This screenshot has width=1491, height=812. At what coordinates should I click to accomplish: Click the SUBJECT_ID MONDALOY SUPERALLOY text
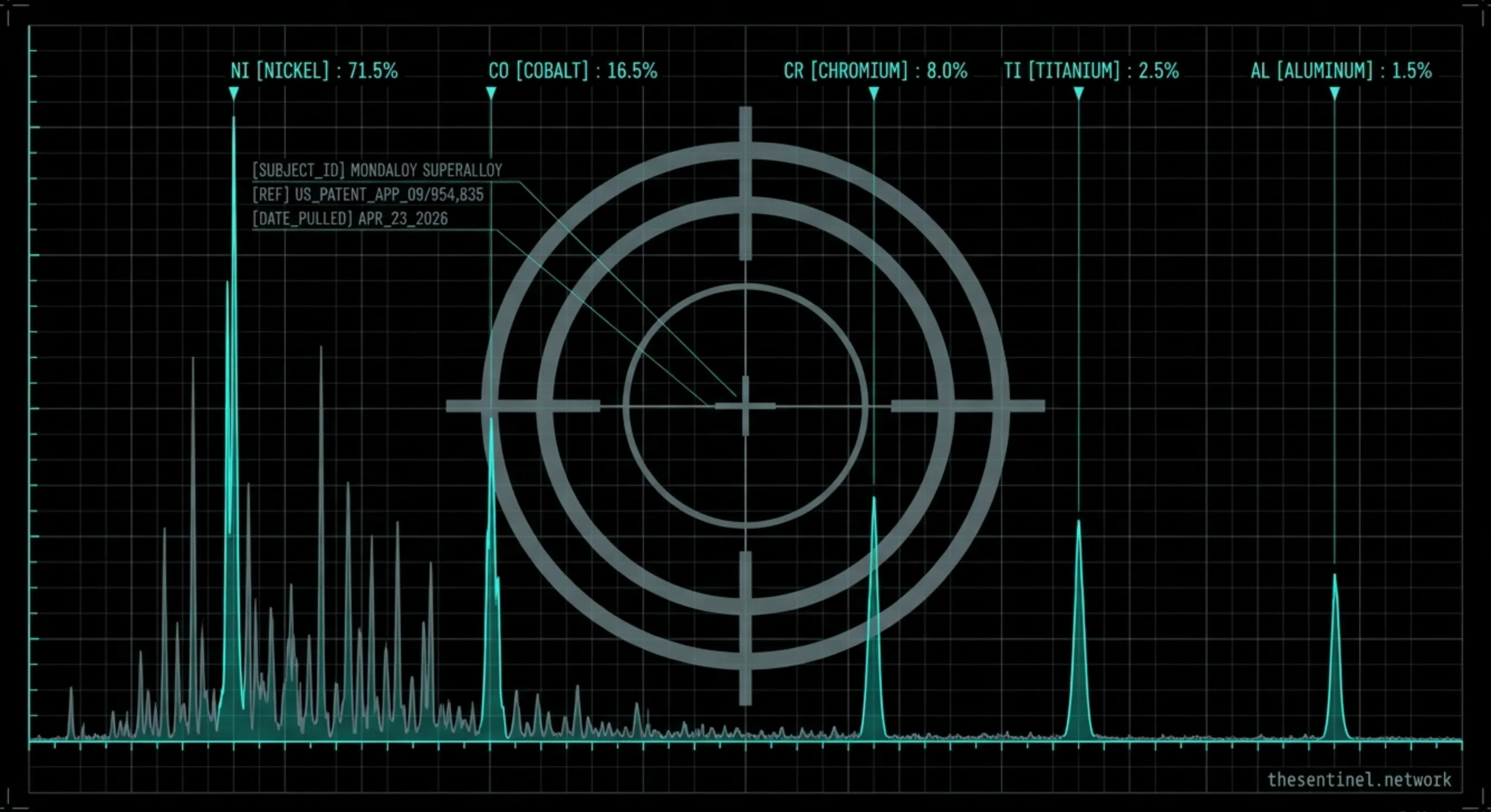point(377,170)
